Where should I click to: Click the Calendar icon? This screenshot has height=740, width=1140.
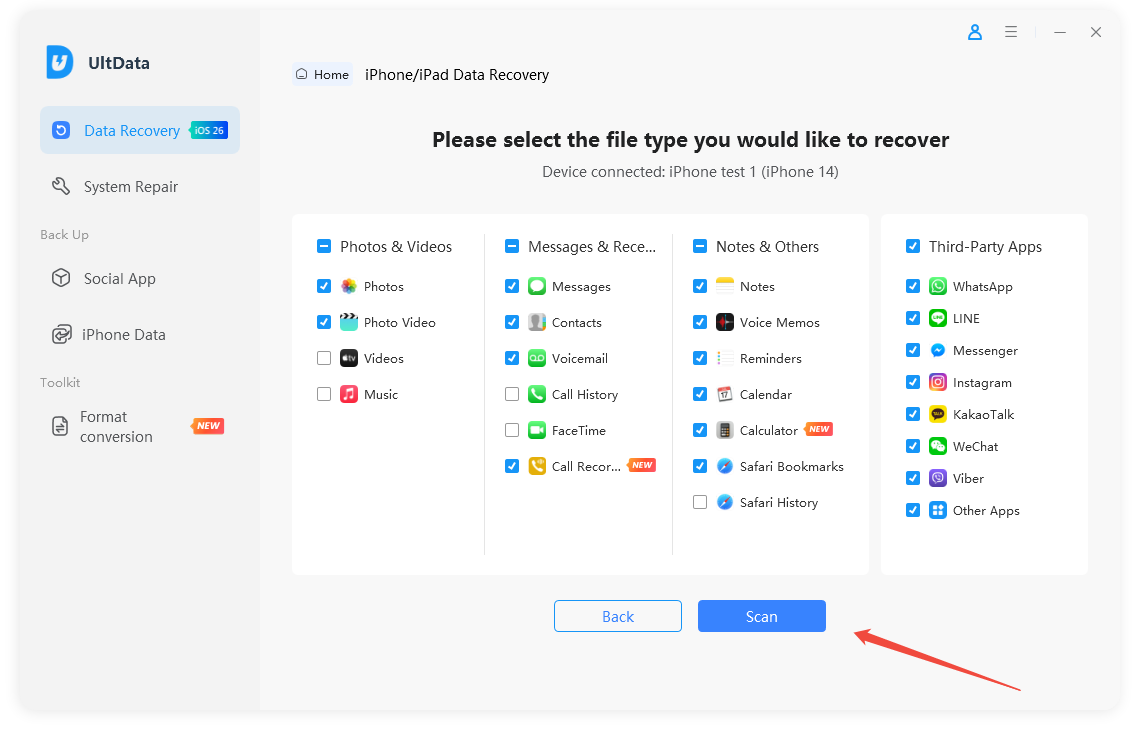(725, 394)
